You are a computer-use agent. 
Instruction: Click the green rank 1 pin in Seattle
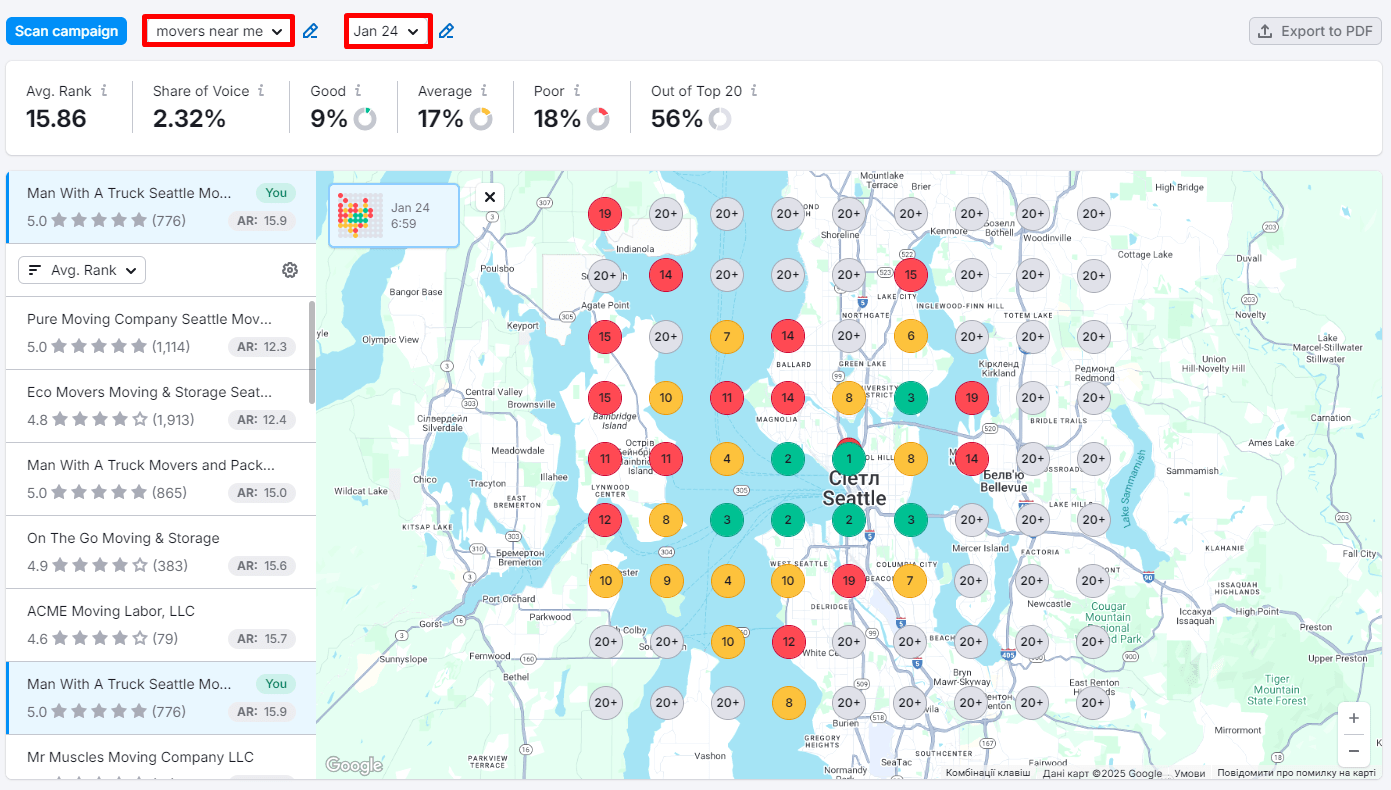tap(849, 459)
